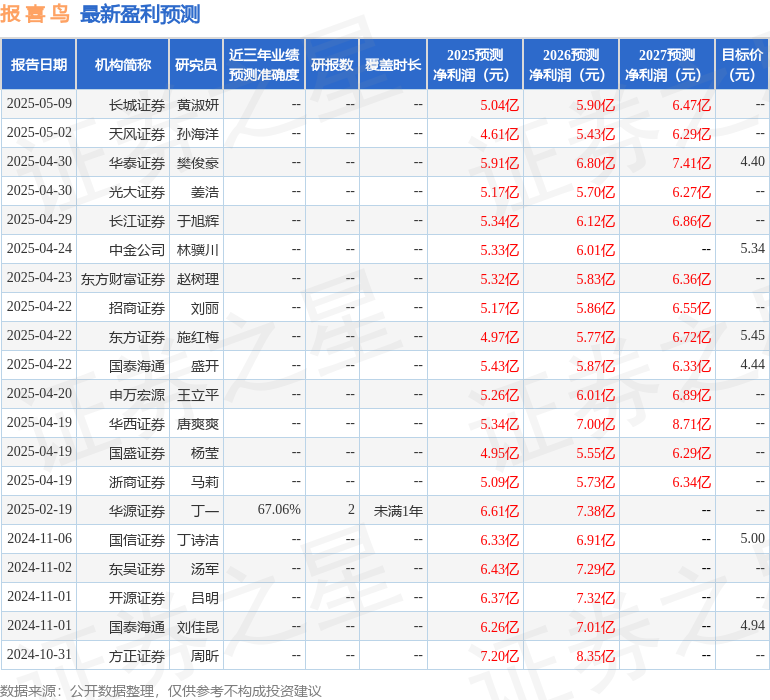Click the 2026预测净利润 column header
Screen dimensions: 770x700
571,64
